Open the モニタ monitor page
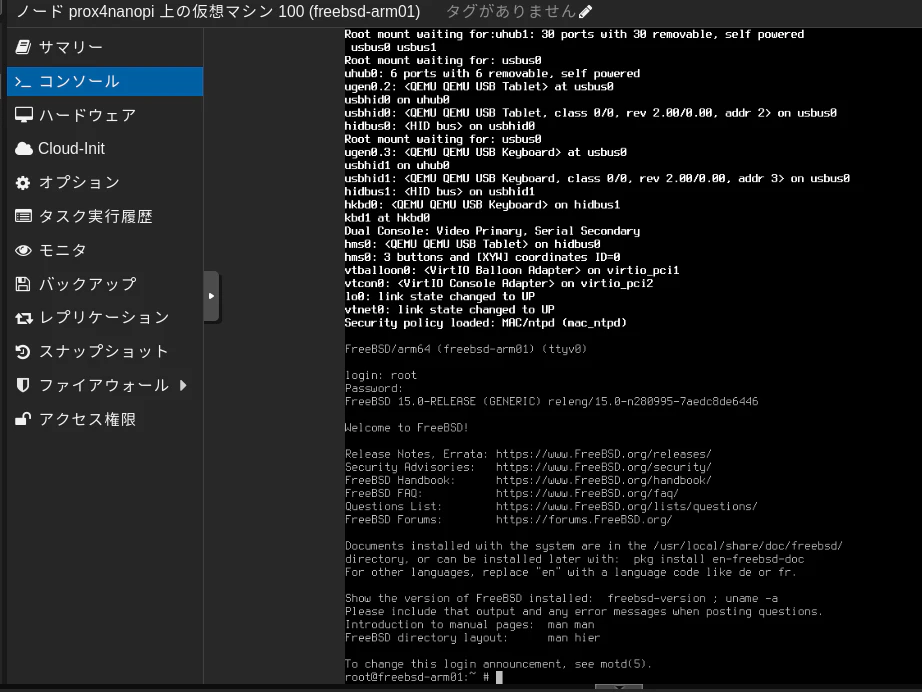Image resolution: width=922 pixels, height=692 pixels. [105, 250]
